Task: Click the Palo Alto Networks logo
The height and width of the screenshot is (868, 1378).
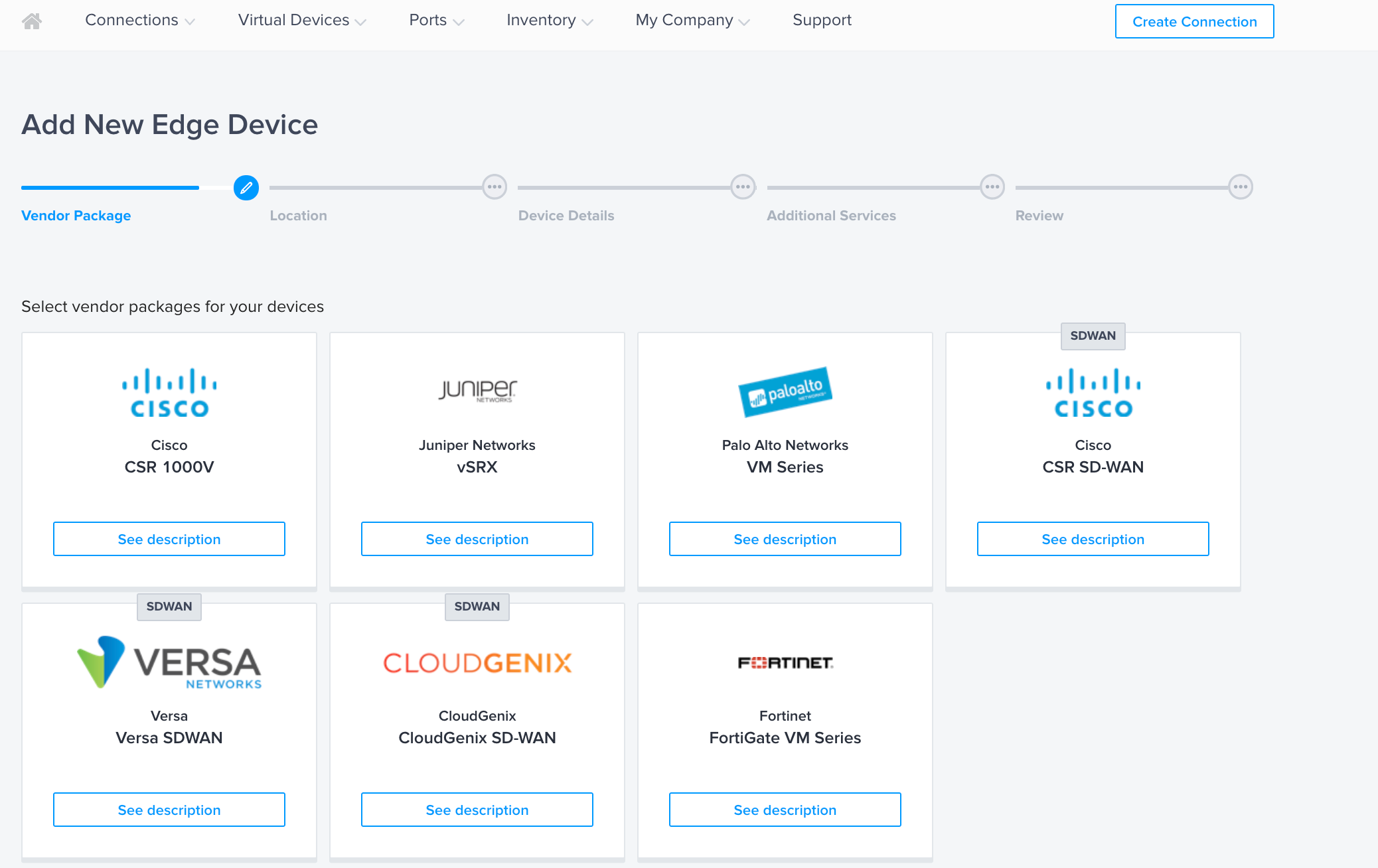Action: pyautogui.click(x=785, y=392)
